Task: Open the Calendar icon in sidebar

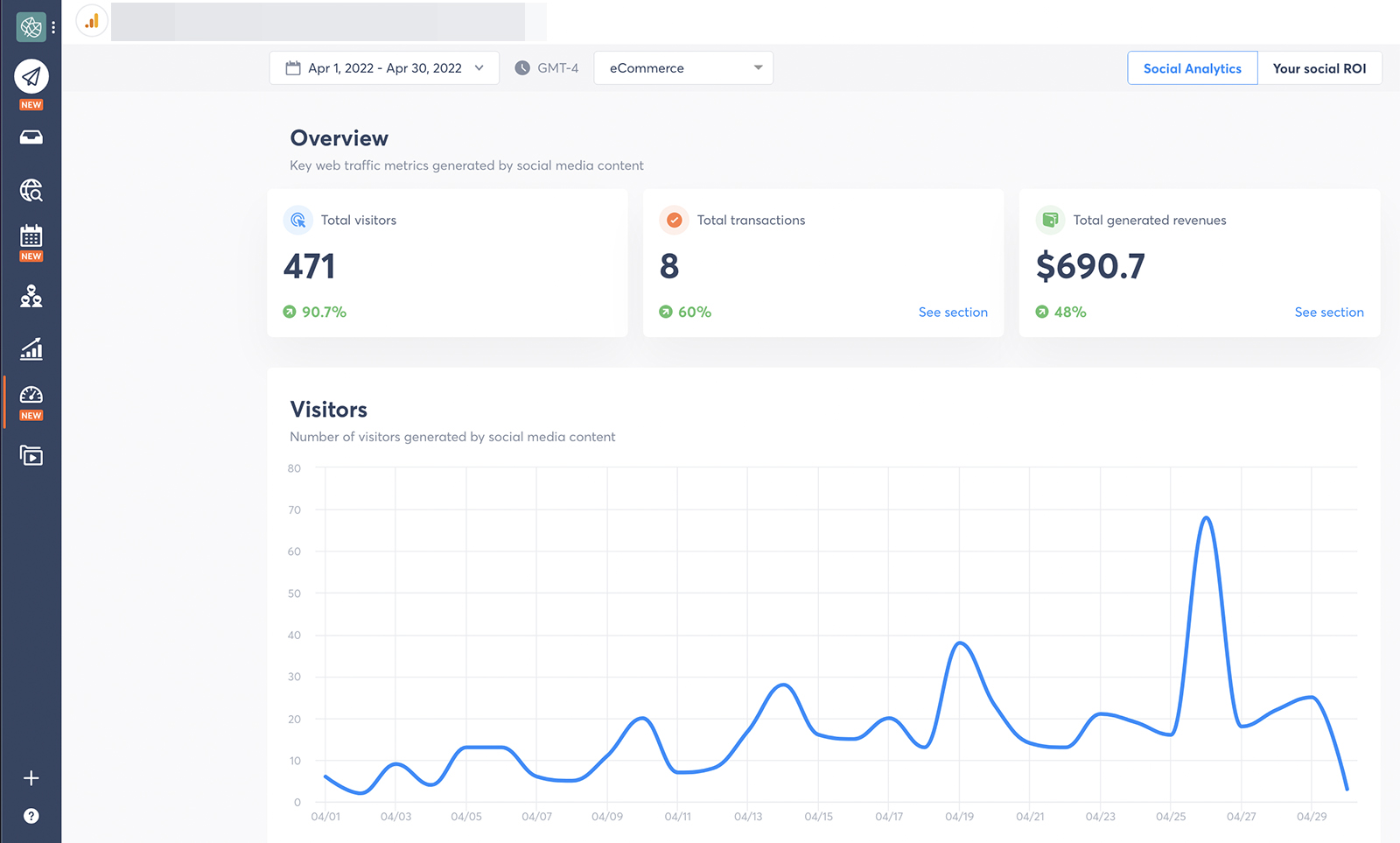Action: 31,235
